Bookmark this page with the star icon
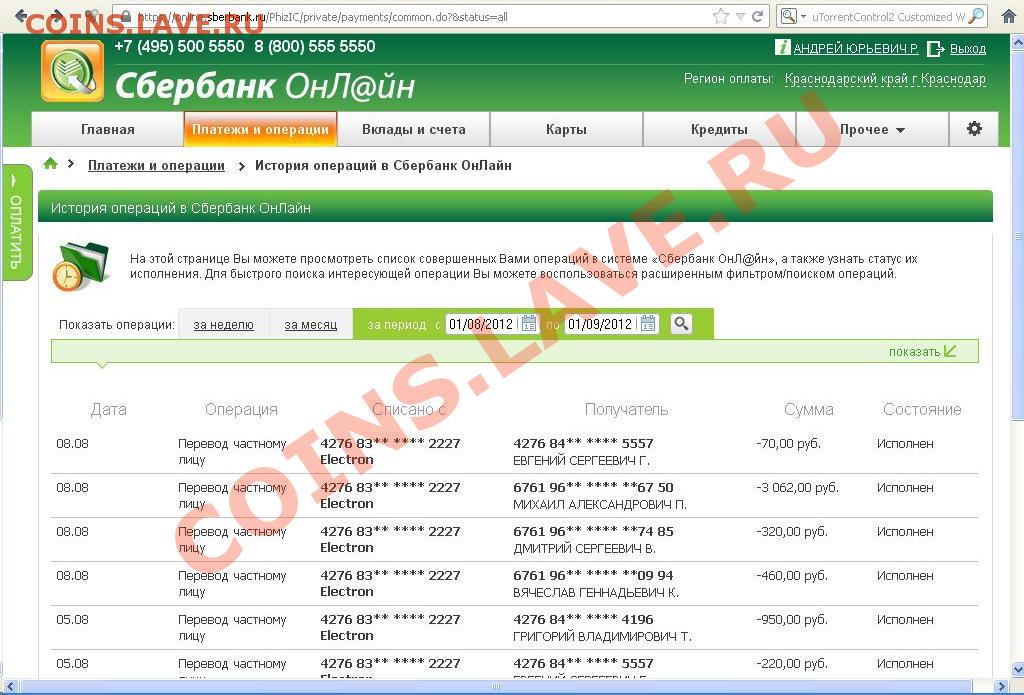 pyautogui.click(x=721, y=16)
